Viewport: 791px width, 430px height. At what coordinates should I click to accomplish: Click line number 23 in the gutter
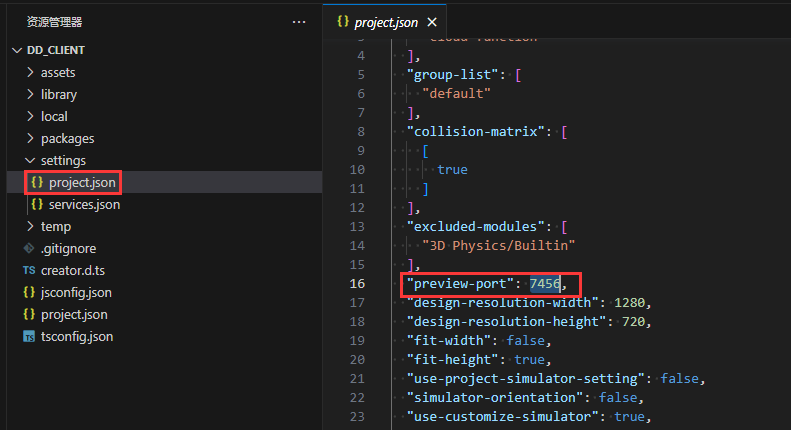[357, 417]
